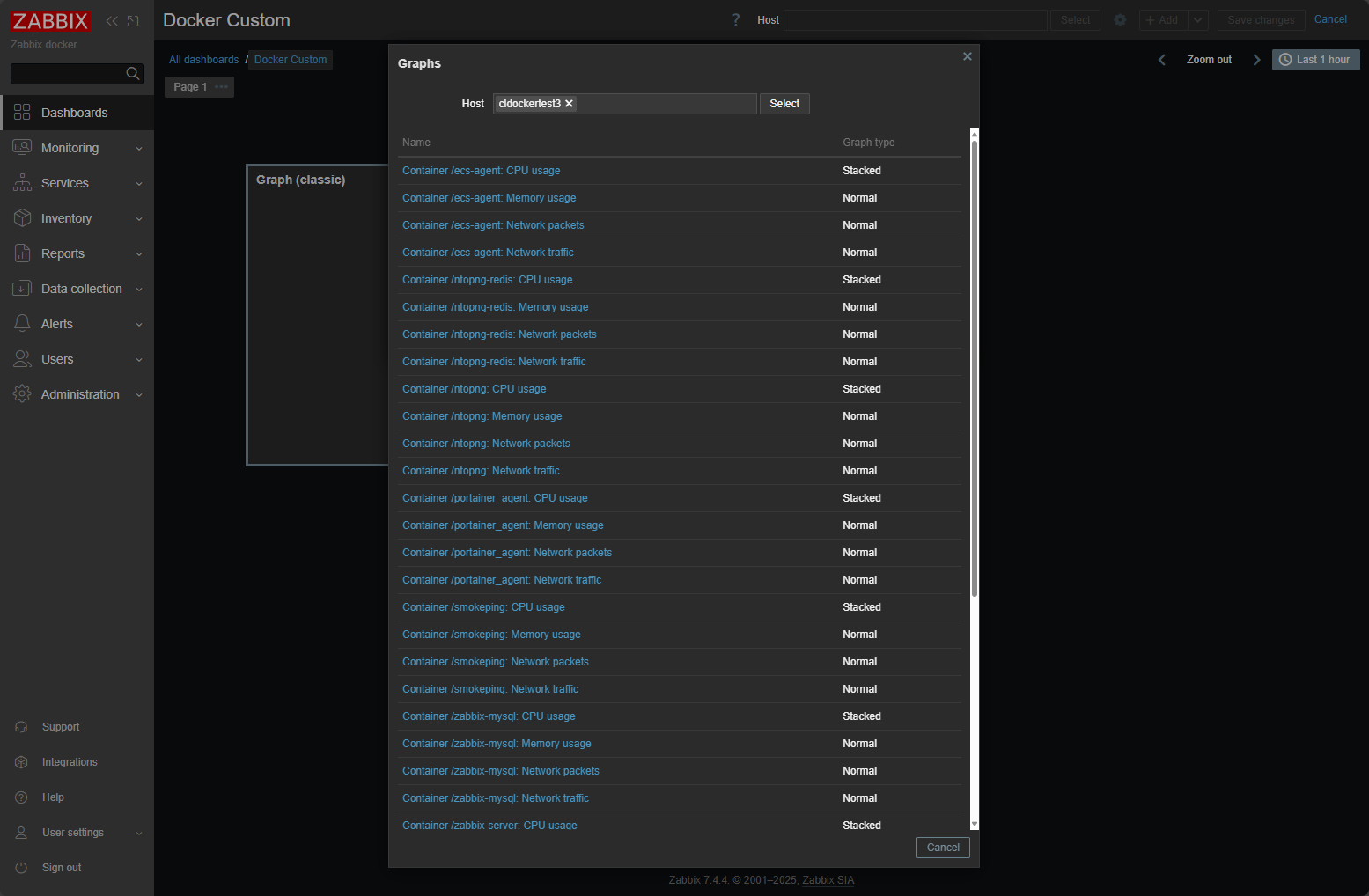The width and height of the screenshot is (1369, 896).
Task: Click the search magnifier icon in sidebar
Action: [x=132, y=74]
